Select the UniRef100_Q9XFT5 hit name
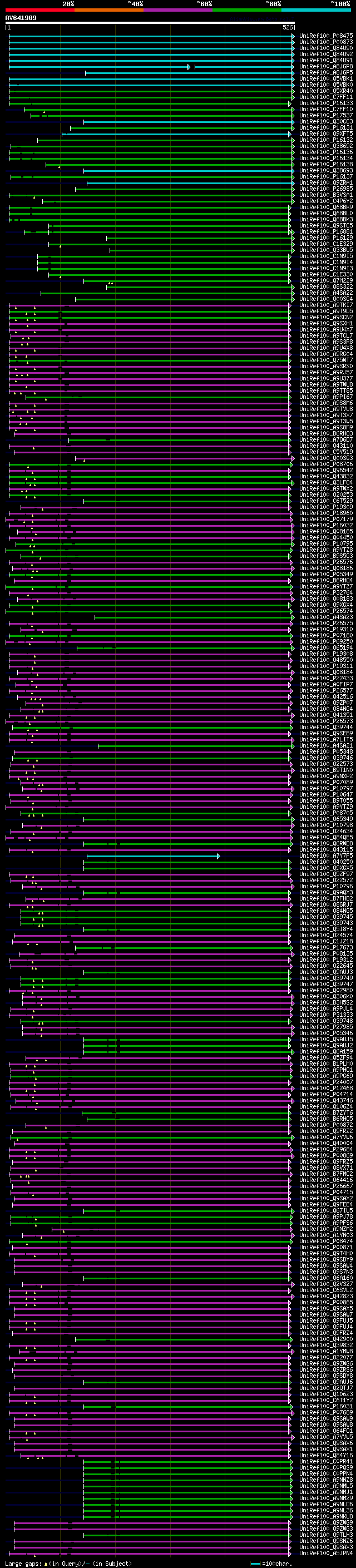Image resolution: width=356 pixels, height=1568 pixels. (326, 134)
